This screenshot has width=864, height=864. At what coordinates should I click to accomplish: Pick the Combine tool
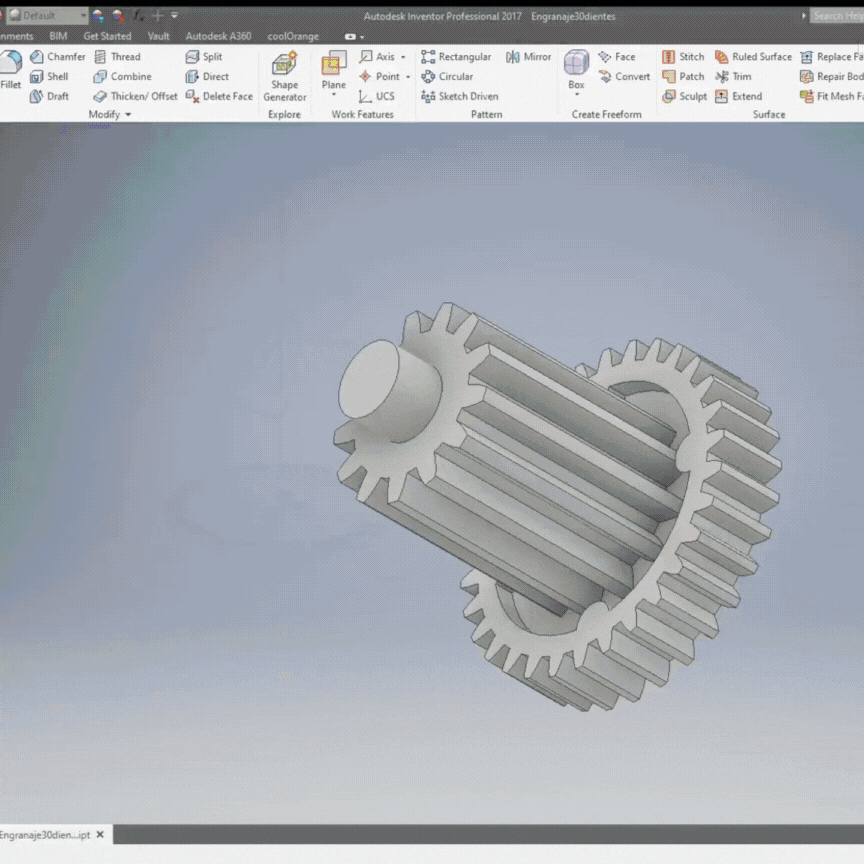coord(122,77)
